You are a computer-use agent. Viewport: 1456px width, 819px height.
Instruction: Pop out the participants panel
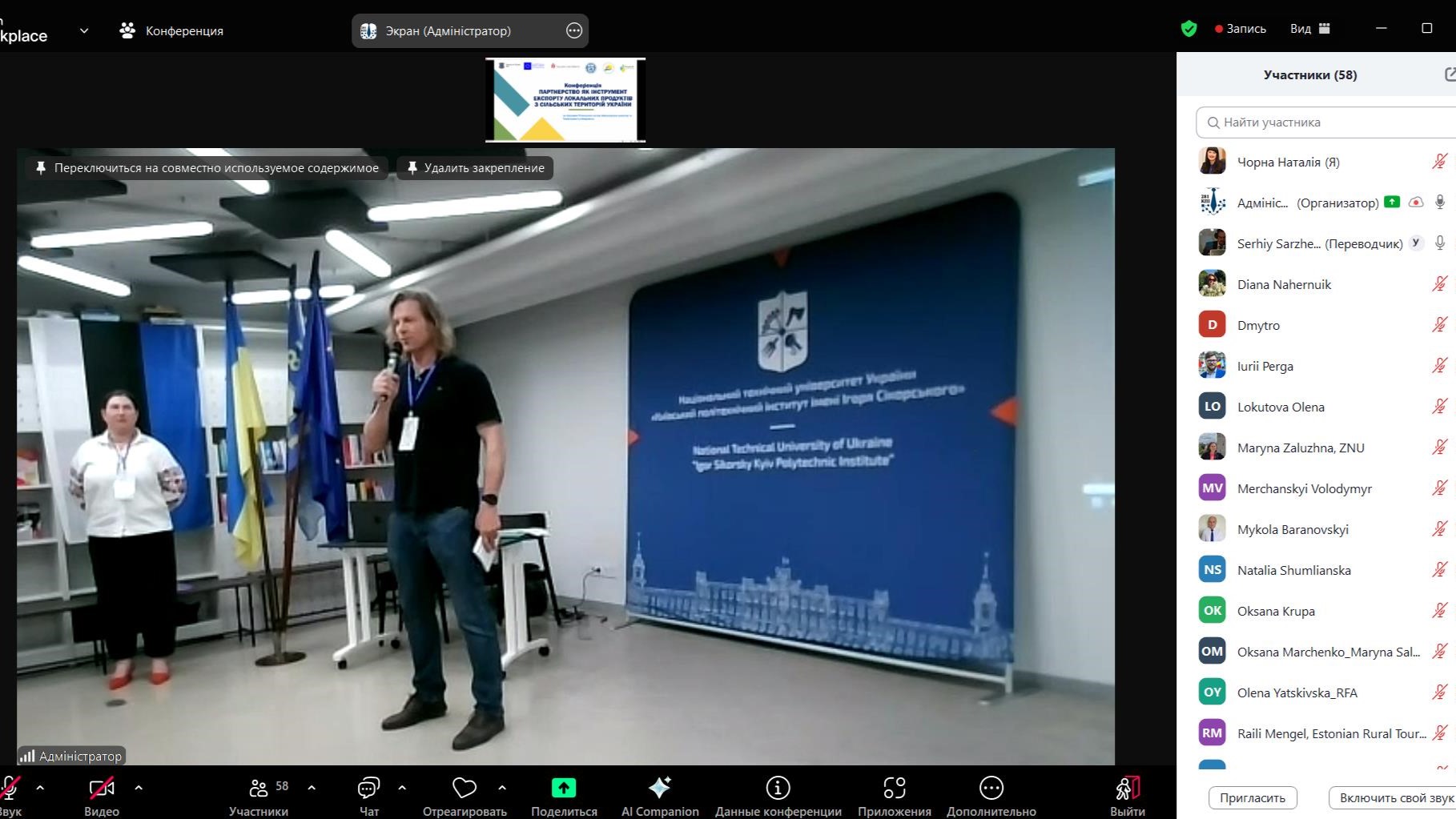[x=1450, y=74]
